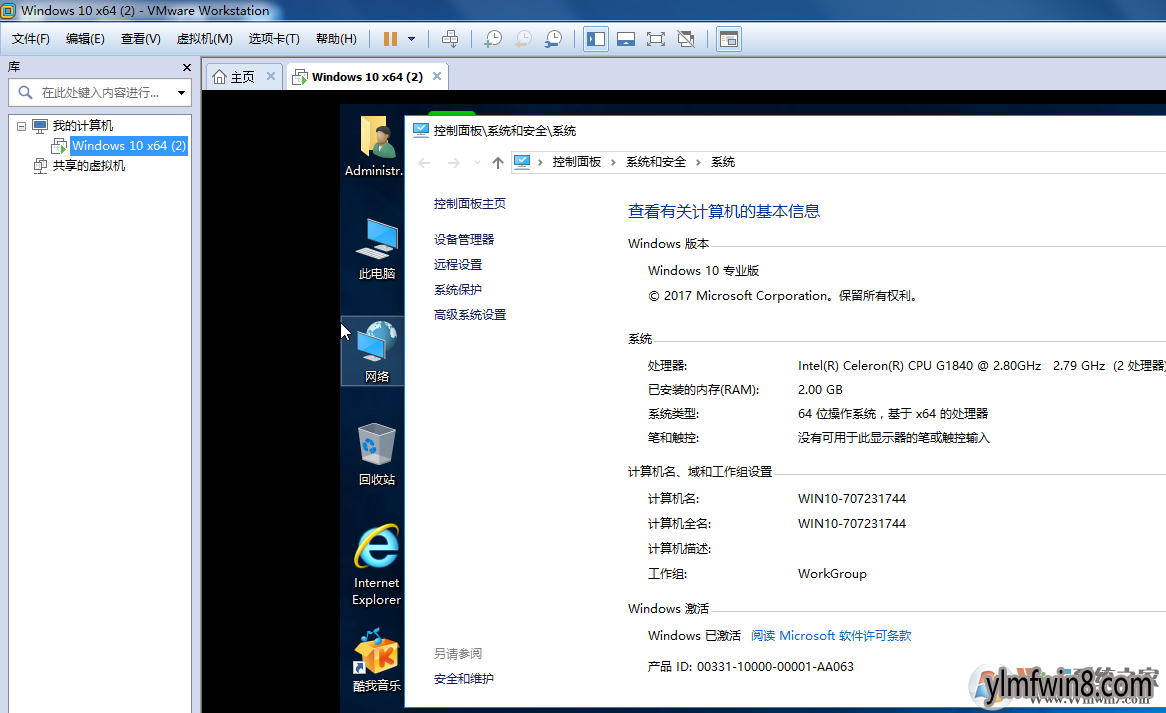Toggle the library sidebar view icon
Screen dimensions: 1166x713
coord(596,39)
